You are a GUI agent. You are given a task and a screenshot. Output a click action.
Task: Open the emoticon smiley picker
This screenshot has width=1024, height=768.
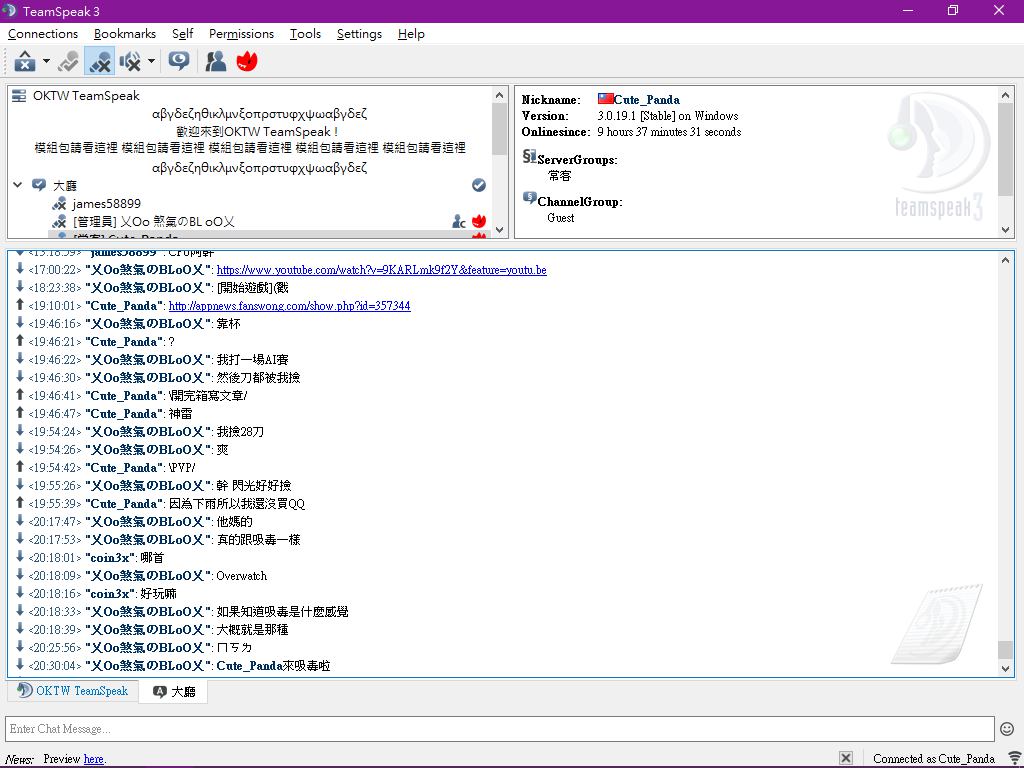coord(1007,729)
